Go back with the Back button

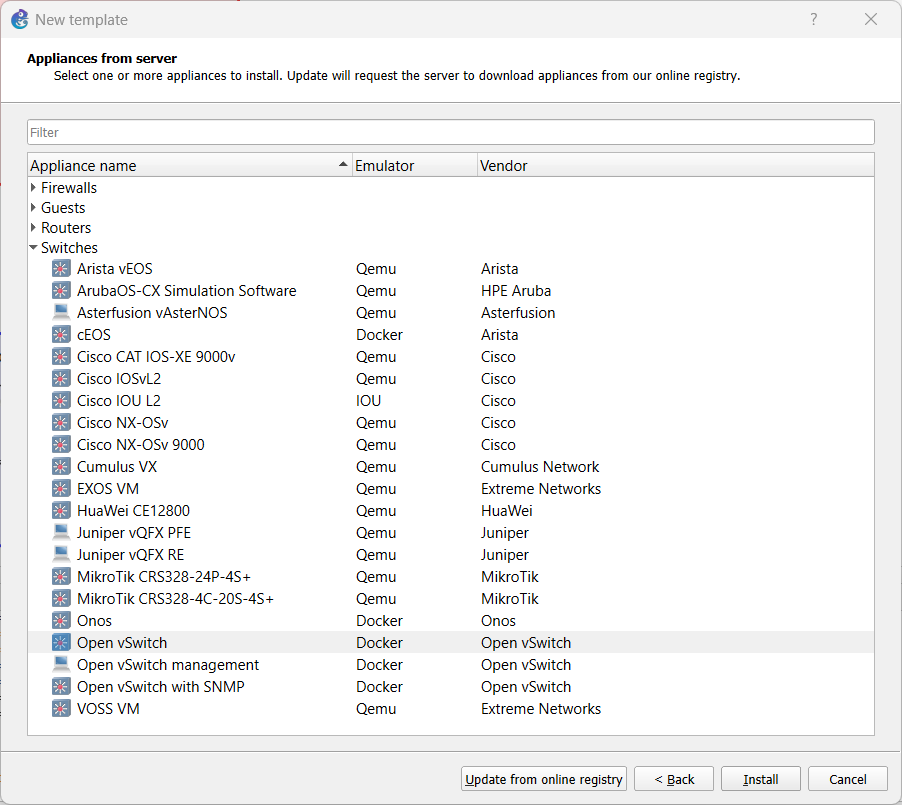674,779
